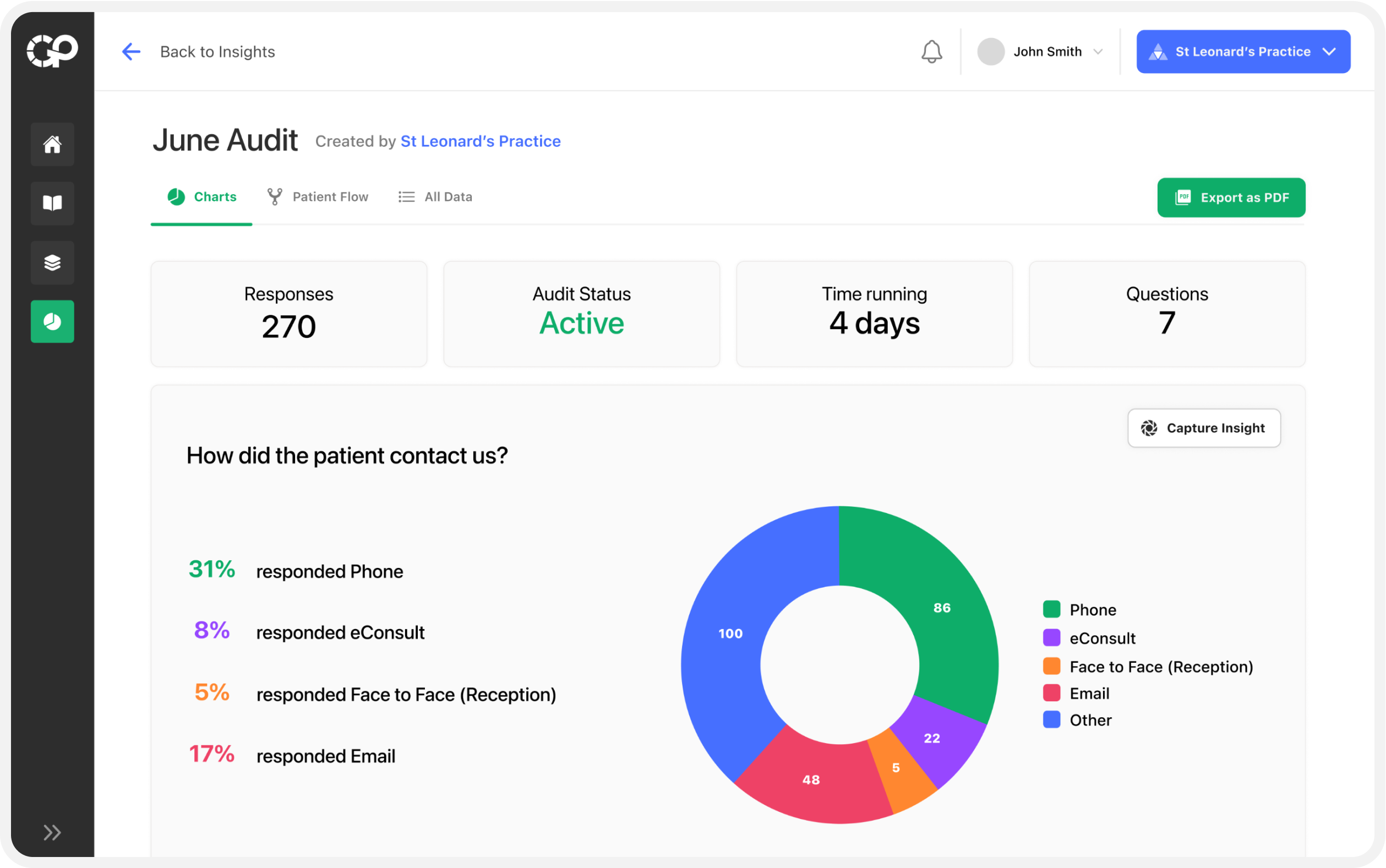The image size is (1386, 868).
Task: Click orange Face to Face legend swatch
Action: [x=1051, y=666]
